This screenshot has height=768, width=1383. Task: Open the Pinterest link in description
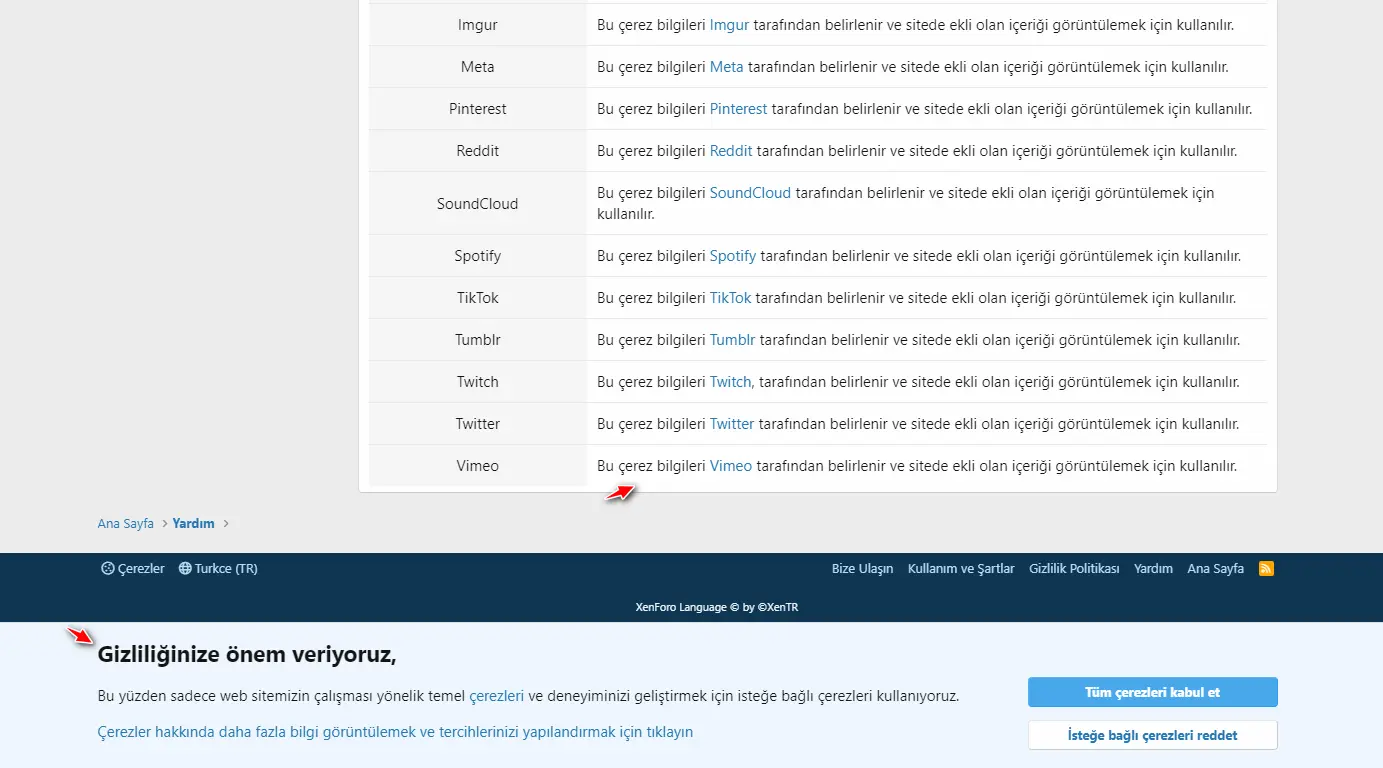tap(739, 109)
